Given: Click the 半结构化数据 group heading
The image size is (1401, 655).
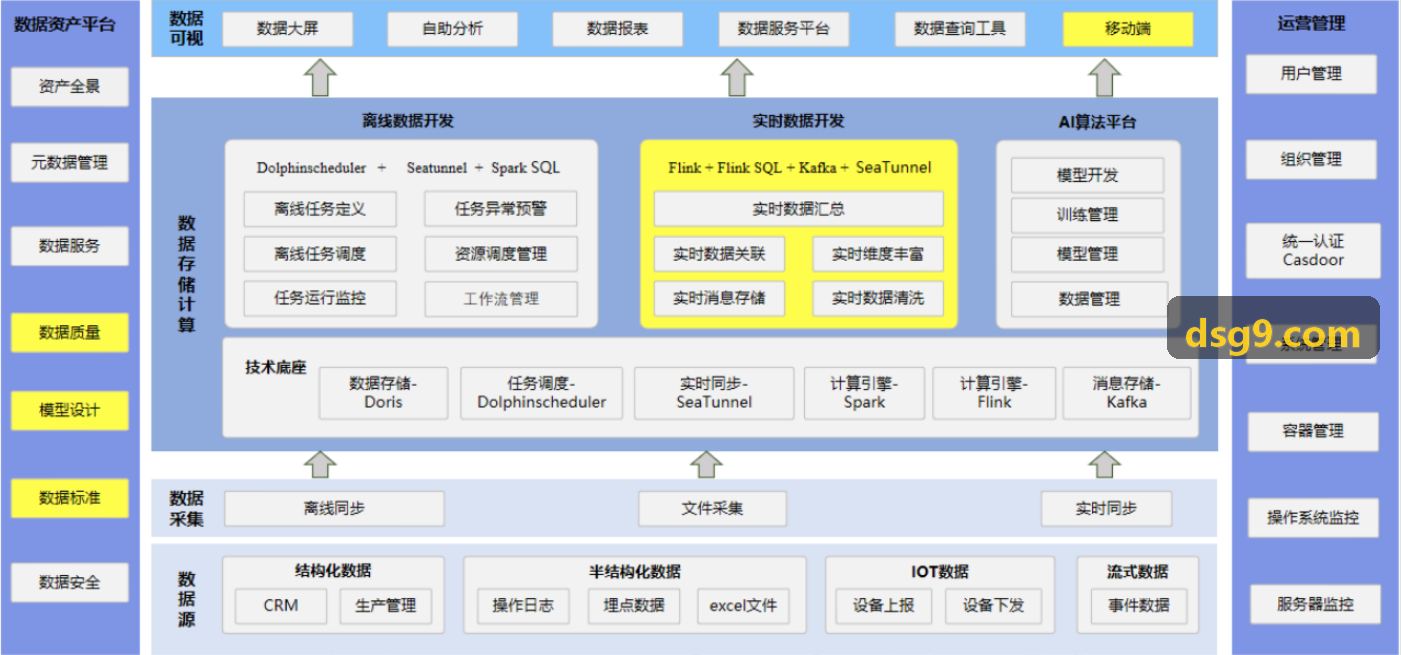Looking at the screenshot, I should [635, 572].
